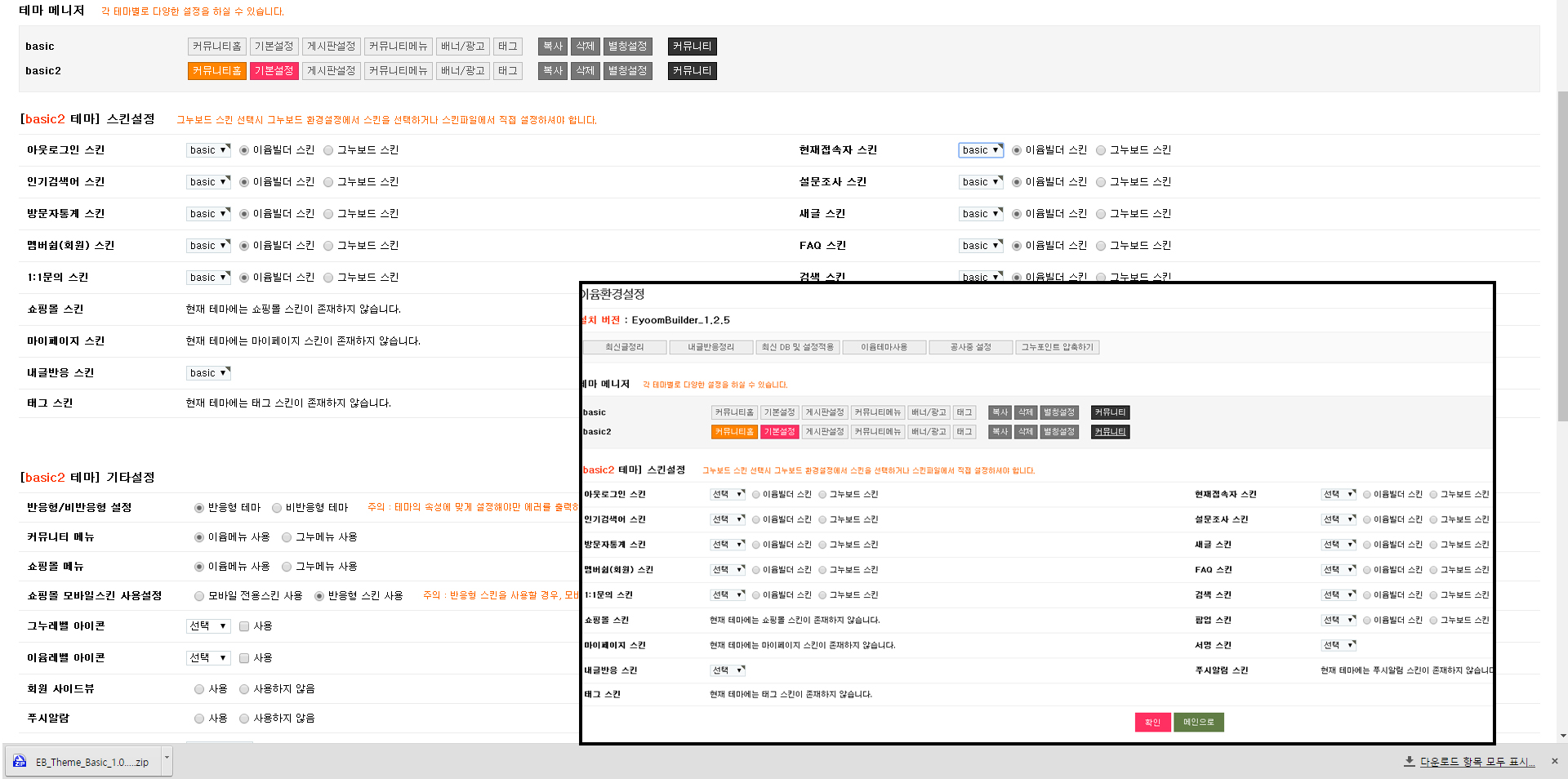The image size is (1568, 779).
Task: Open the EB_Theme_Basic download options arrow
Action: 167,758
